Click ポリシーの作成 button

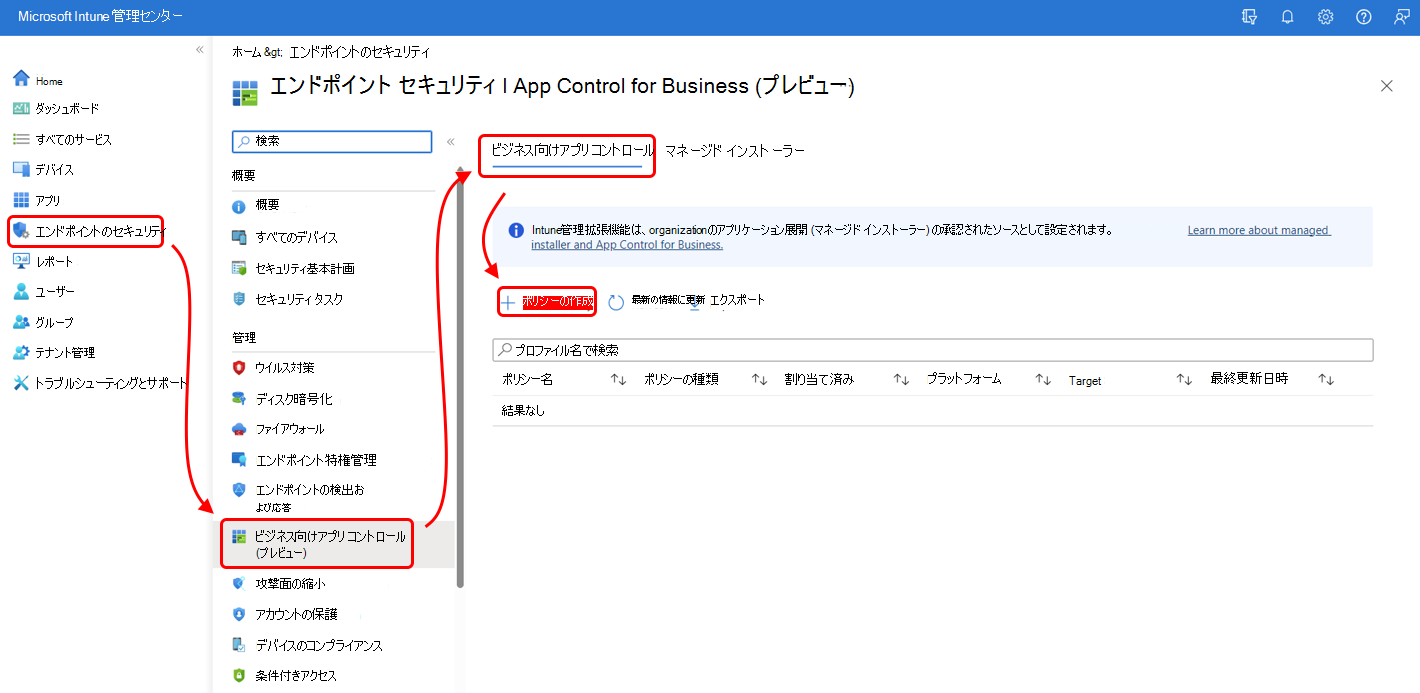(547, 302)
